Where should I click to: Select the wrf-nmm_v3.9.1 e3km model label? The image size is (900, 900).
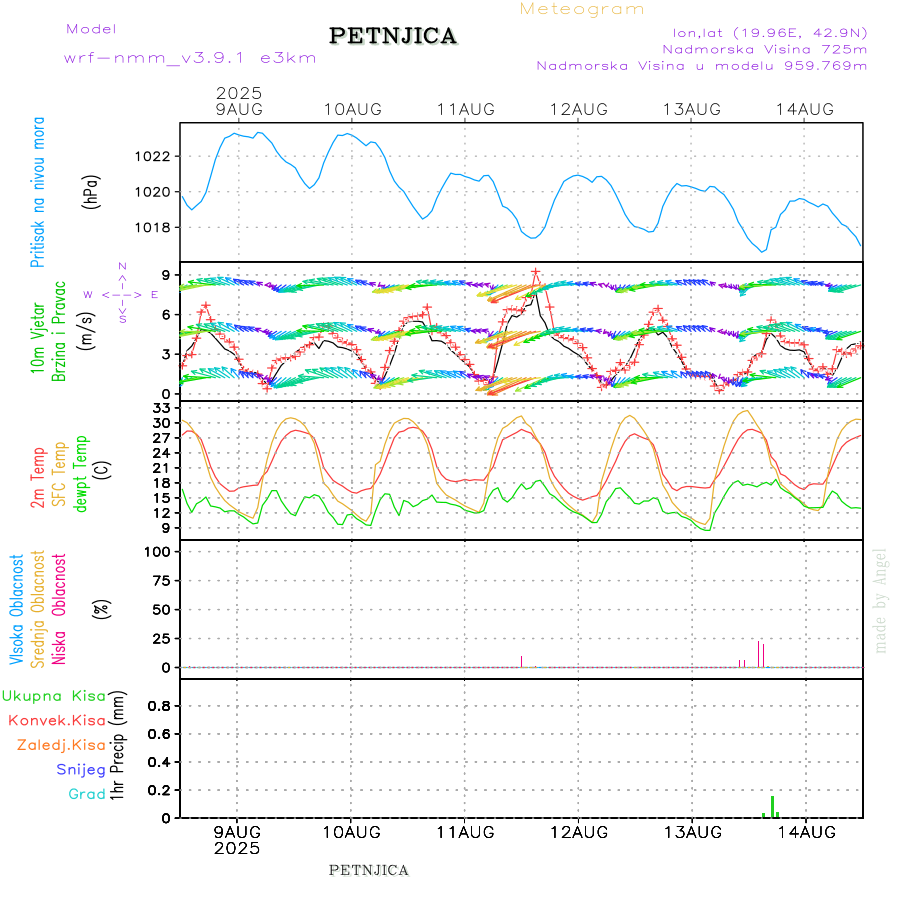tap(190, 58)
